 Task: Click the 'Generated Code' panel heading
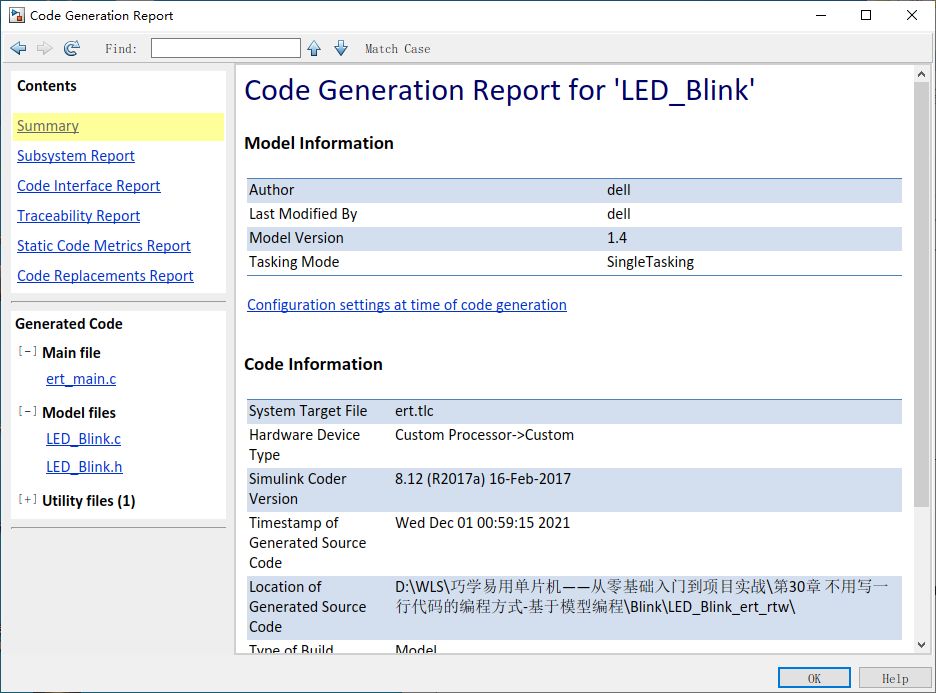[69, 324]
